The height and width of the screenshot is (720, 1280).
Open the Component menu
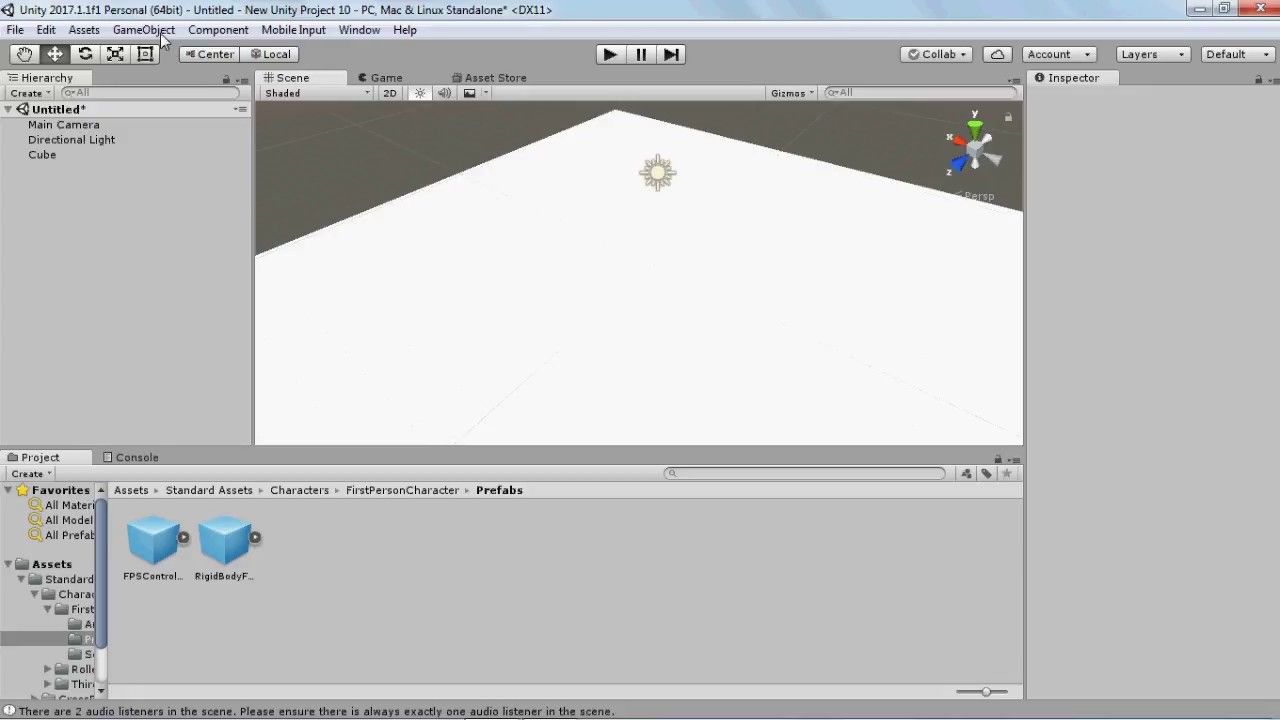point(218,30)
